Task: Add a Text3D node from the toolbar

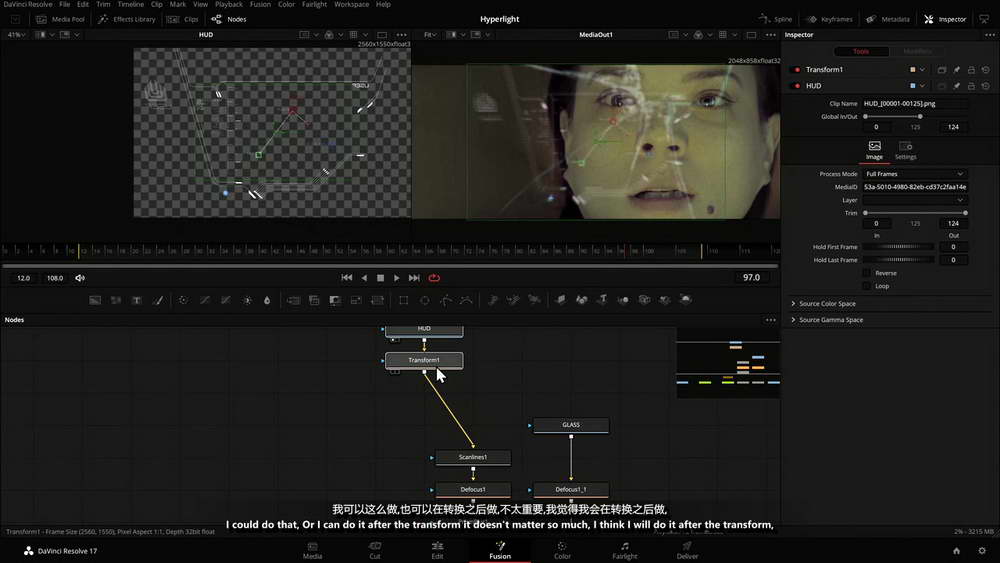Action: pyautogui.click(x=602, y=299)
